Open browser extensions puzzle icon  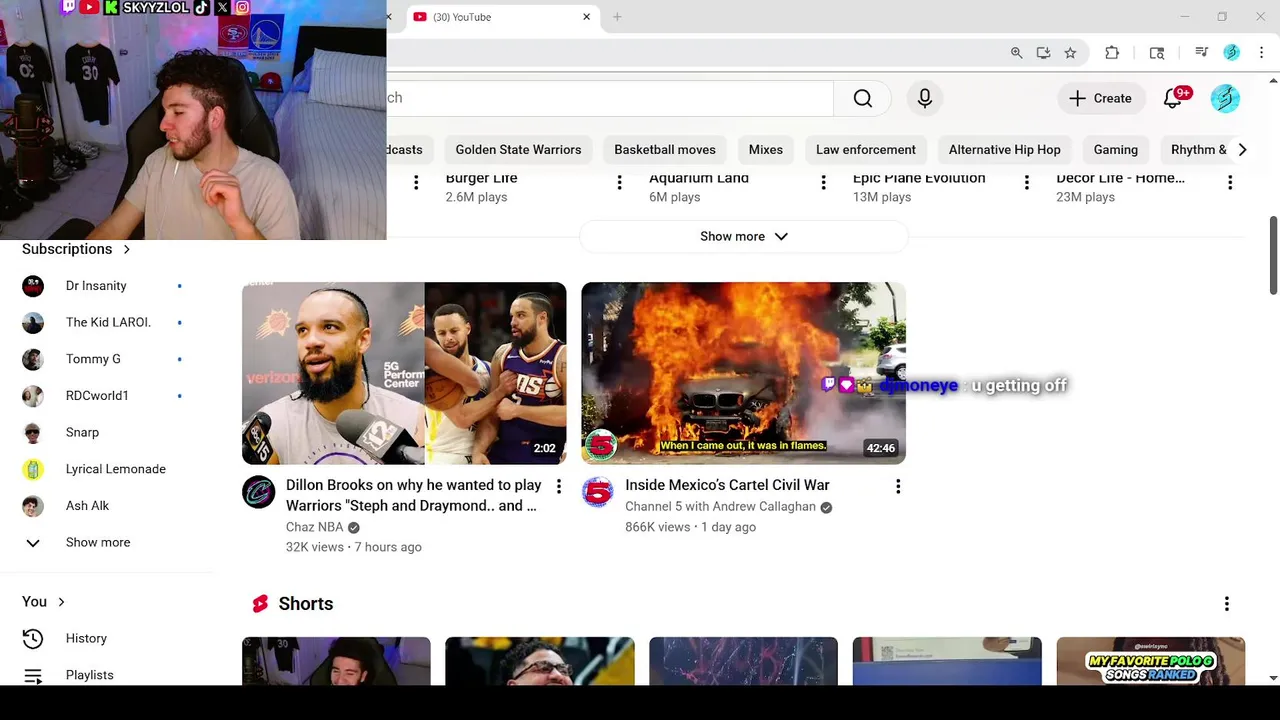[x=1112, y=53]
